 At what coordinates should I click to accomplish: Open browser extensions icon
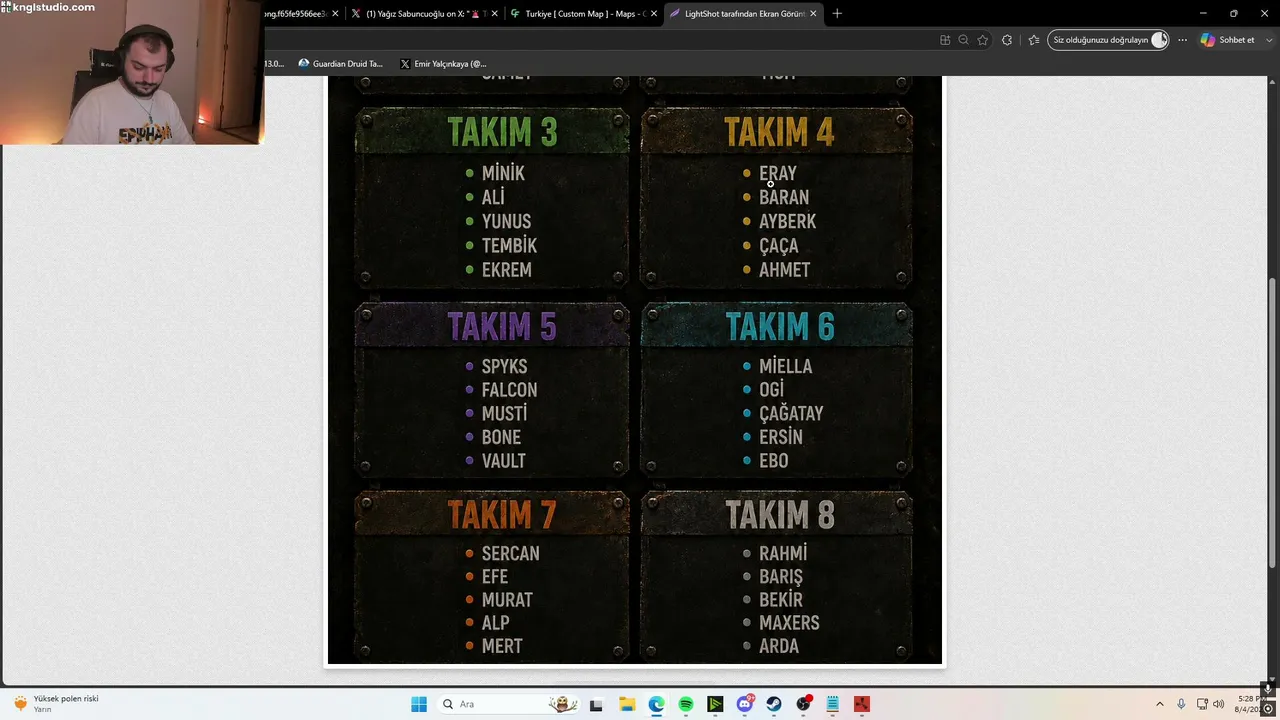[1007, 40]
